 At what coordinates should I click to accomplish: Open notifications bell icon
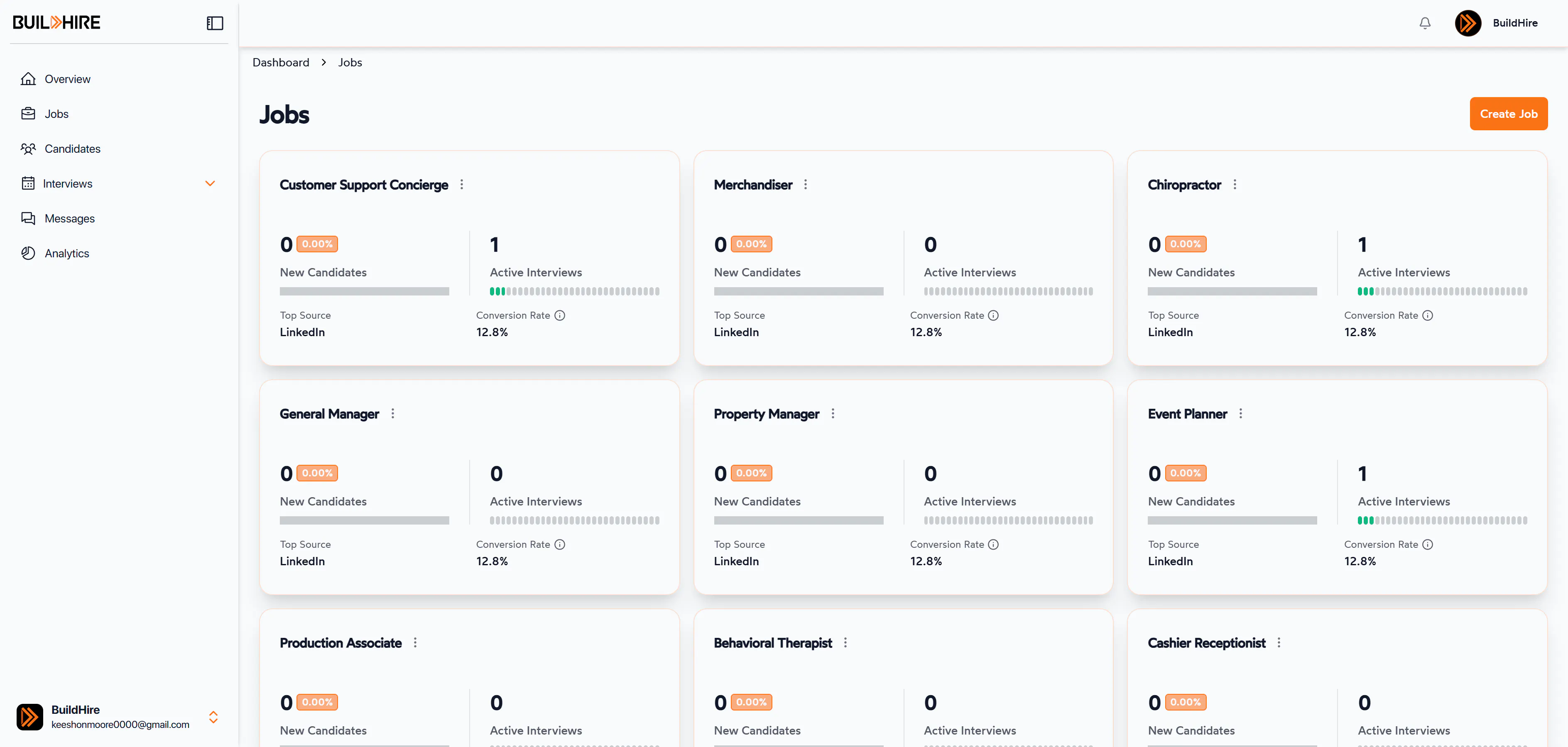pos(1425,23)
